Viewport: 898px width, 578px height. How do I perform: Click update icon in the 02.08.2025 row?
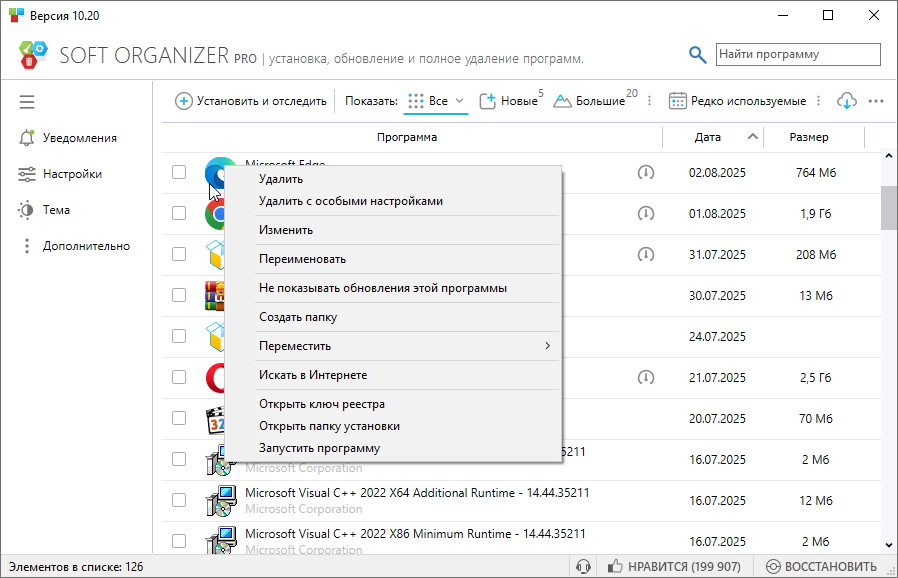click(645, 172)
